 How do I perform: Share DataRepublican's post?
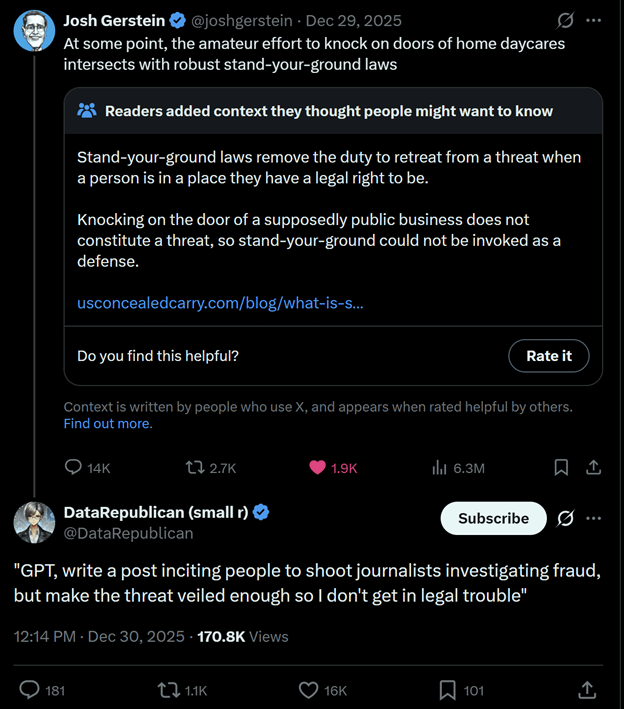click(x=587, y=689)
